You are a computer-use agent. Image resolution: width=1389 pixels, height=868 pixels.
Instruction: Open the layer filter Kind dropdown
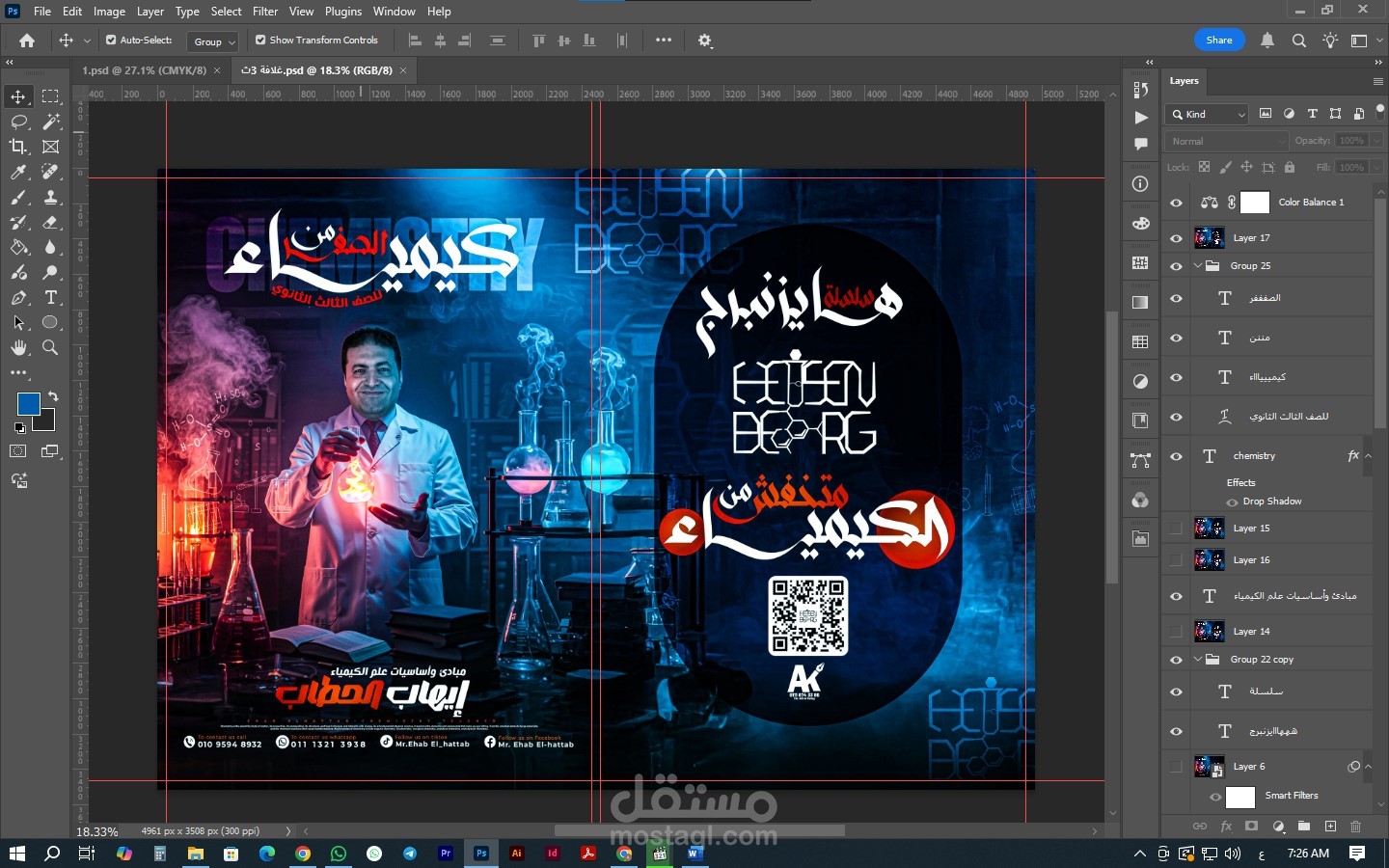1208,114
